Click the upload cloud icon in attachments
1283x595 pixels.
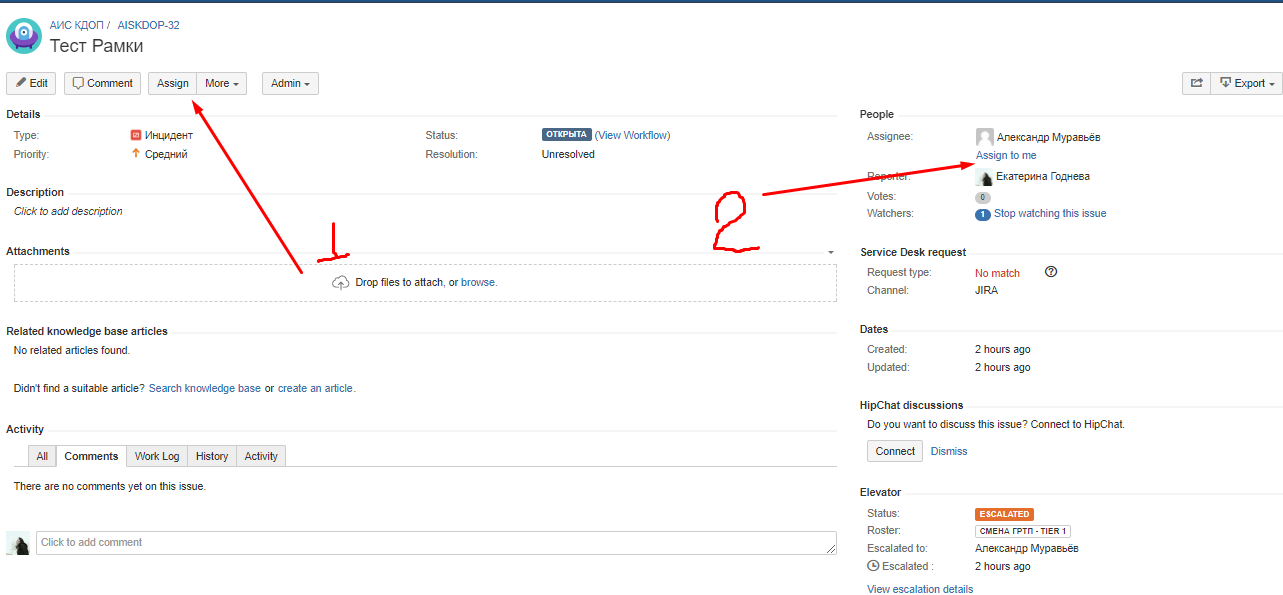(x=341, y=283)
